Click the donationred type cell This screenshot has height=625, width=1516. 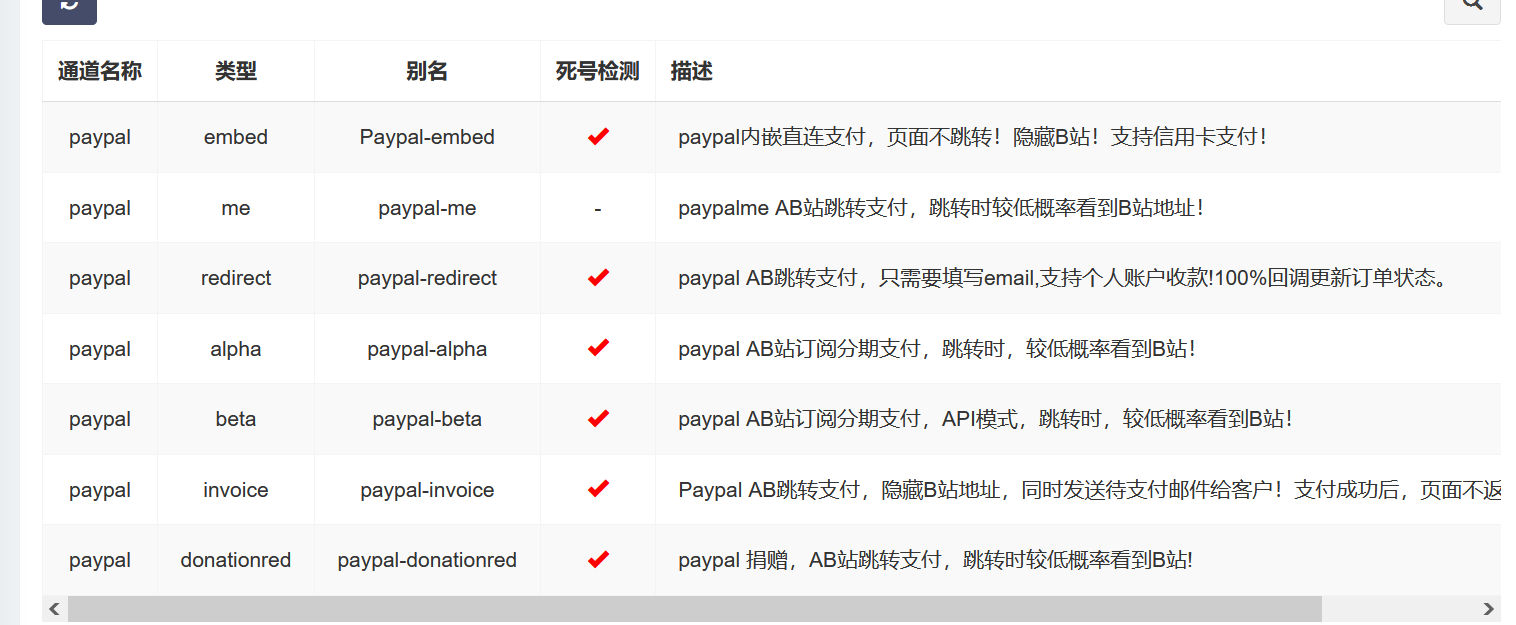coord(236,560)
